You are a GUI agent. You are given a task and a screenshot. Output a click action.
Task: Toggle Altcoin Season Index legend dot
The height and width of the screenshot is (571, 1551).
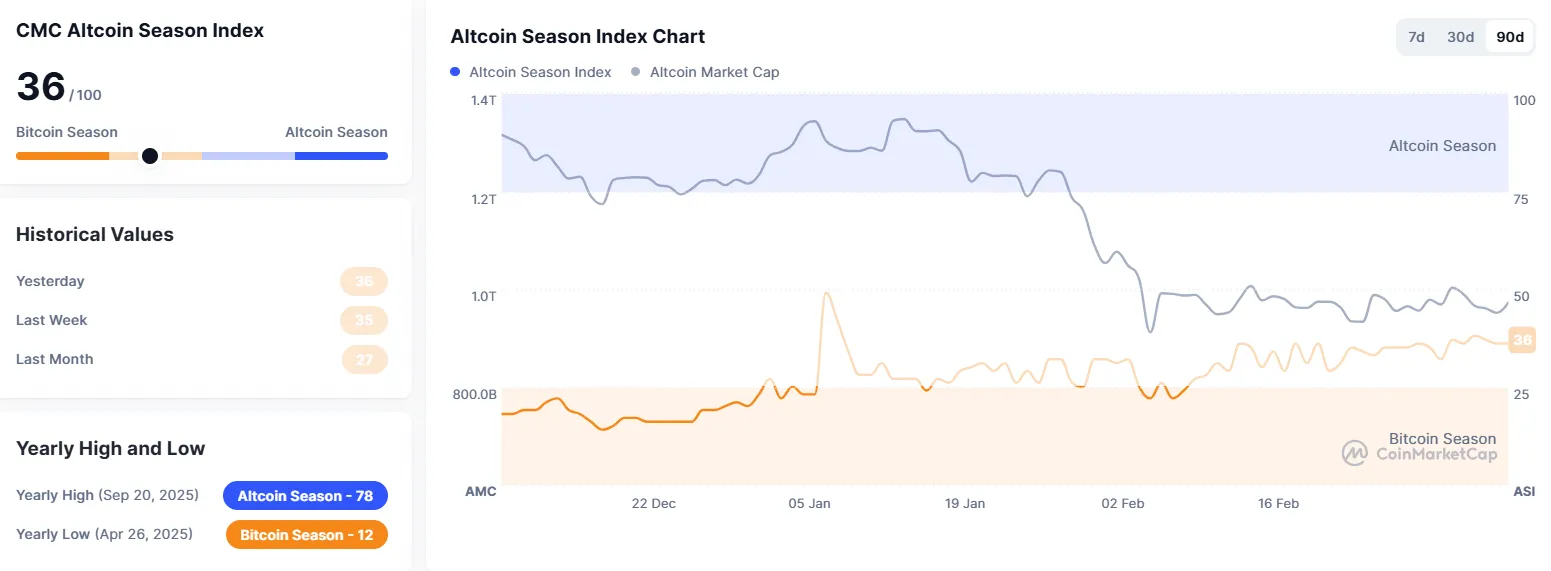456,72
